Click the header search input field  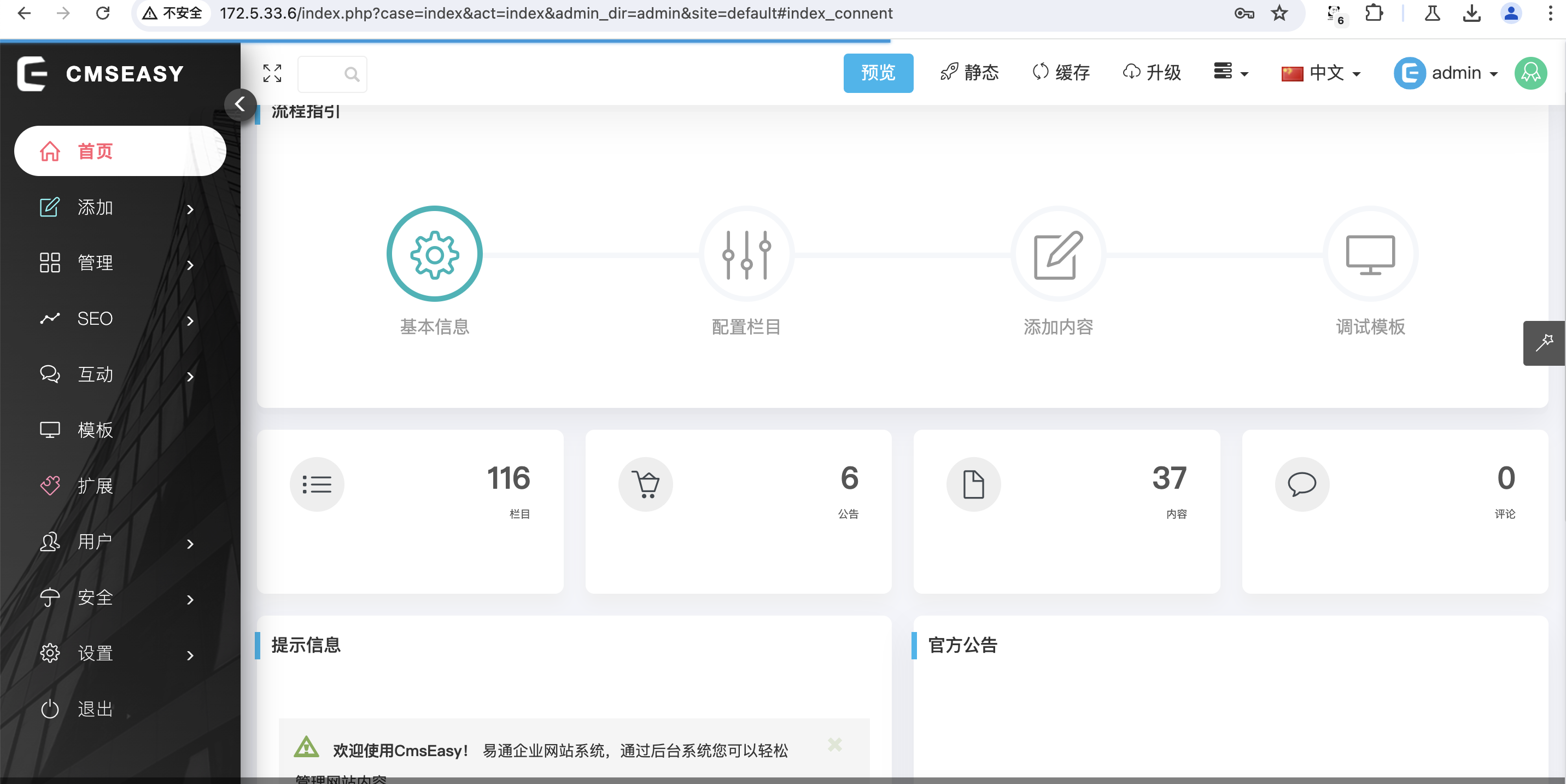point(322,74)
